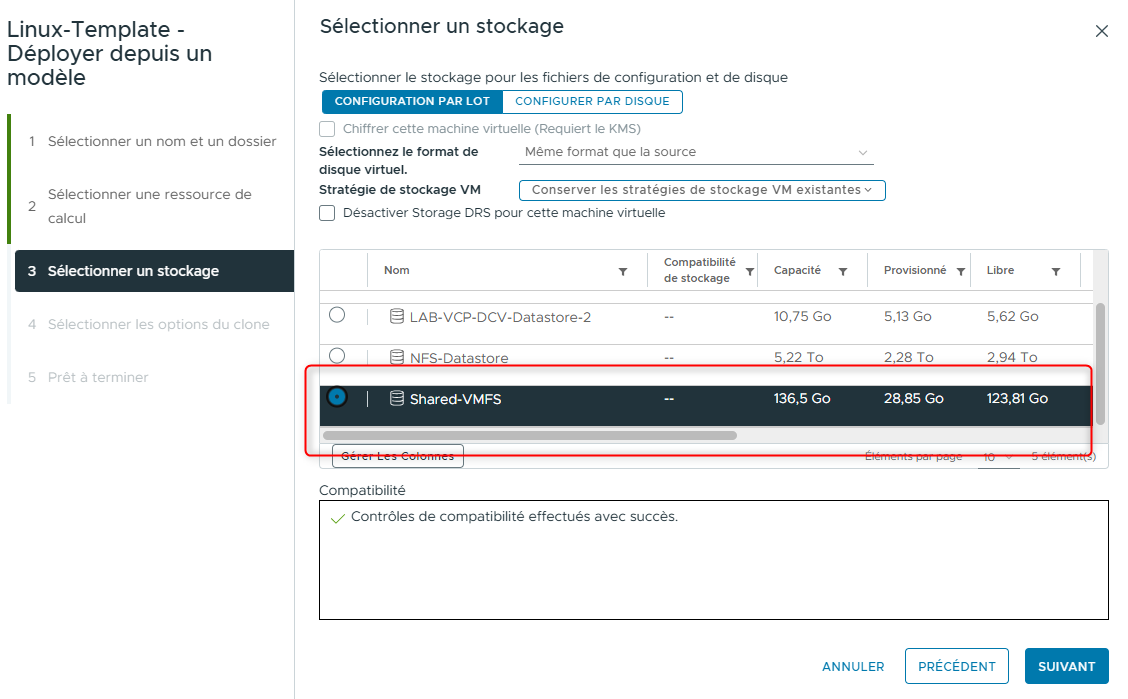This screenshot has width=1128, height=699.
Task: Open the virtual disk format dropdown
Action: (x=696, y=152)
